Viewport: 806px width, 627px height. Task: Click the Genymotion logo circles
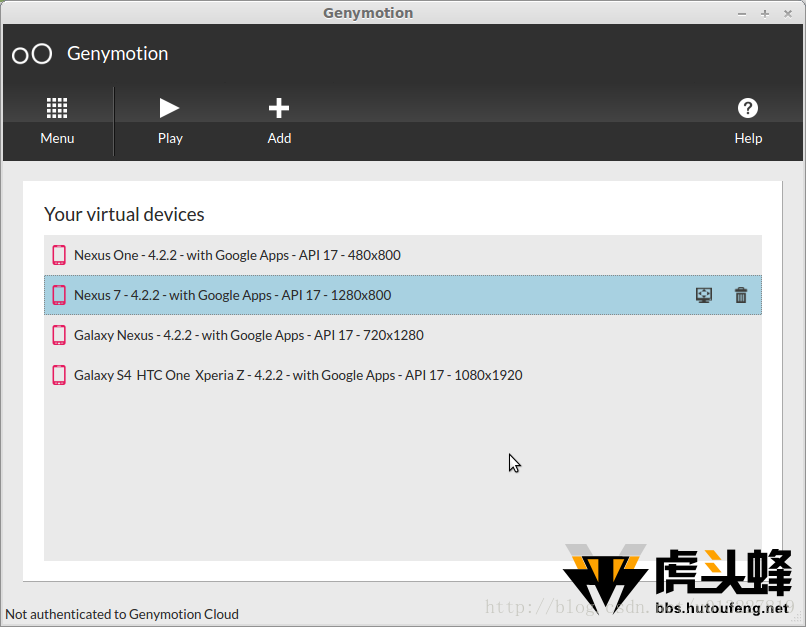click(x=32, y=54)
